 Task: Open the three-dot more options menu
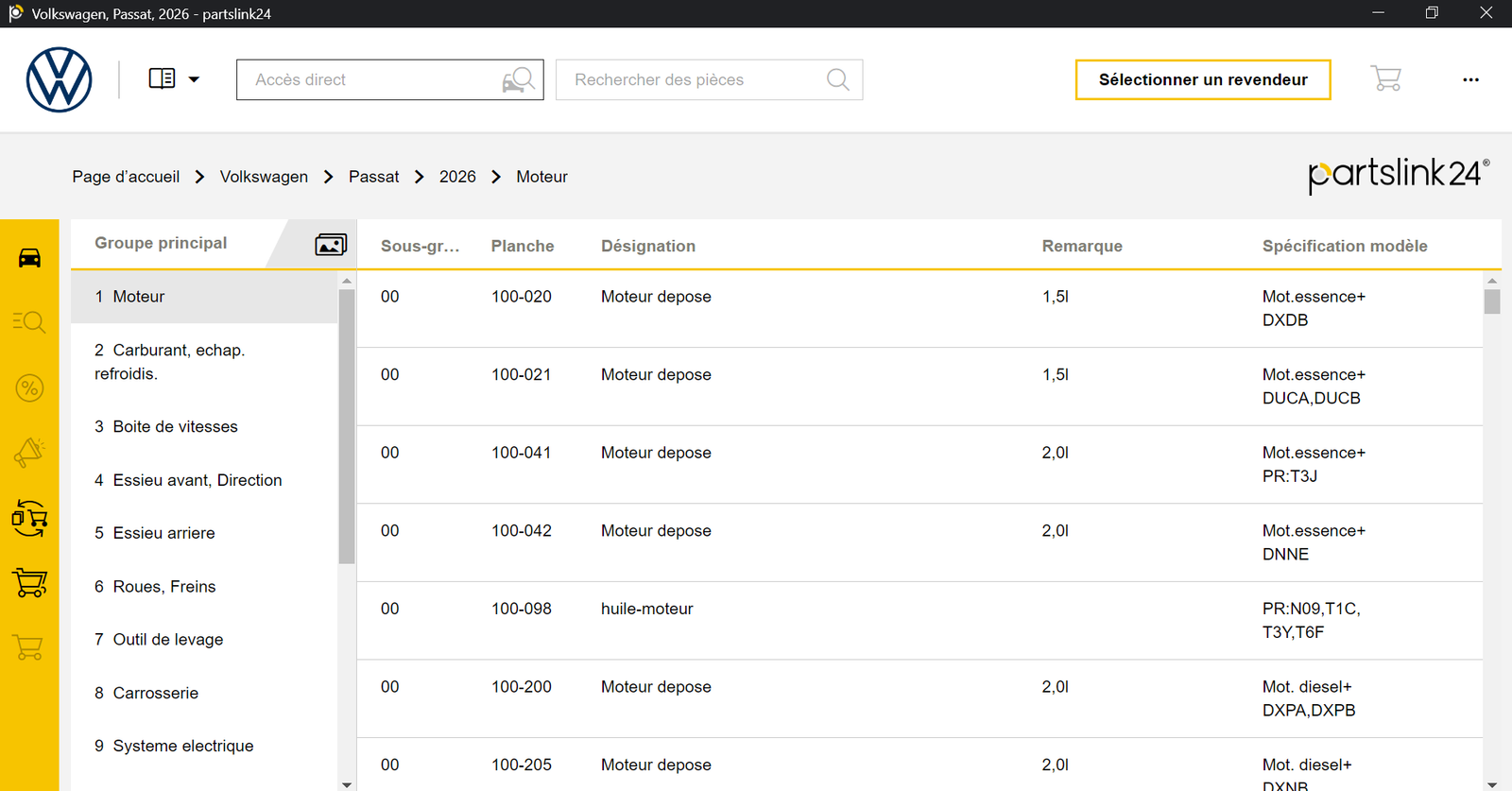[x=1470, y=80]
